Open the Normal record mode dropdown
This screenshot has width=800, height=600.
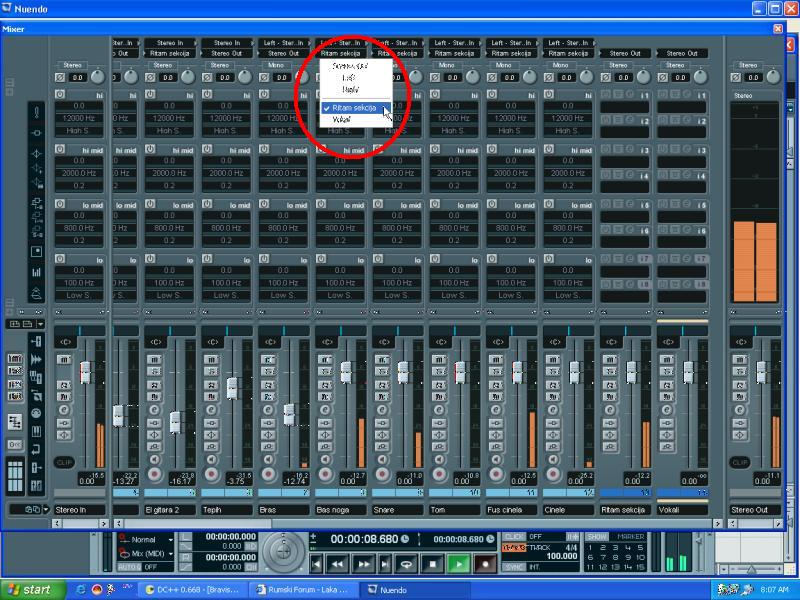coord(171,539)
